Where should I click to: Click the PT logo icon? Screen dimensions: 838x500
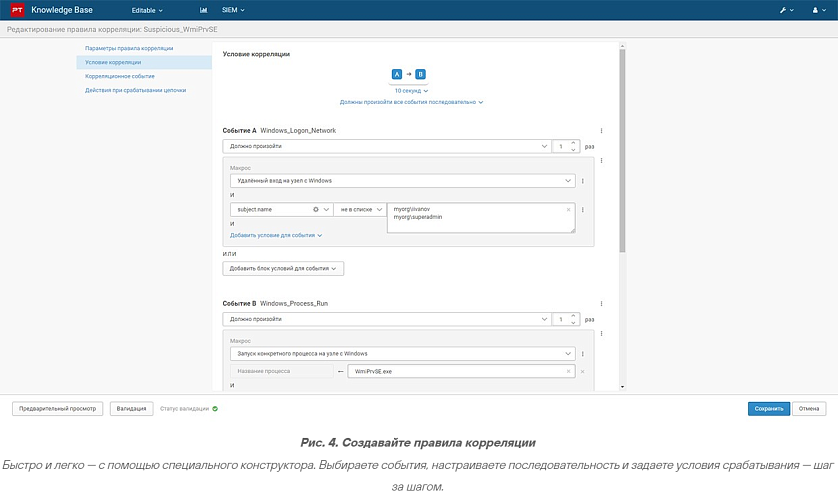pos(17,10)
